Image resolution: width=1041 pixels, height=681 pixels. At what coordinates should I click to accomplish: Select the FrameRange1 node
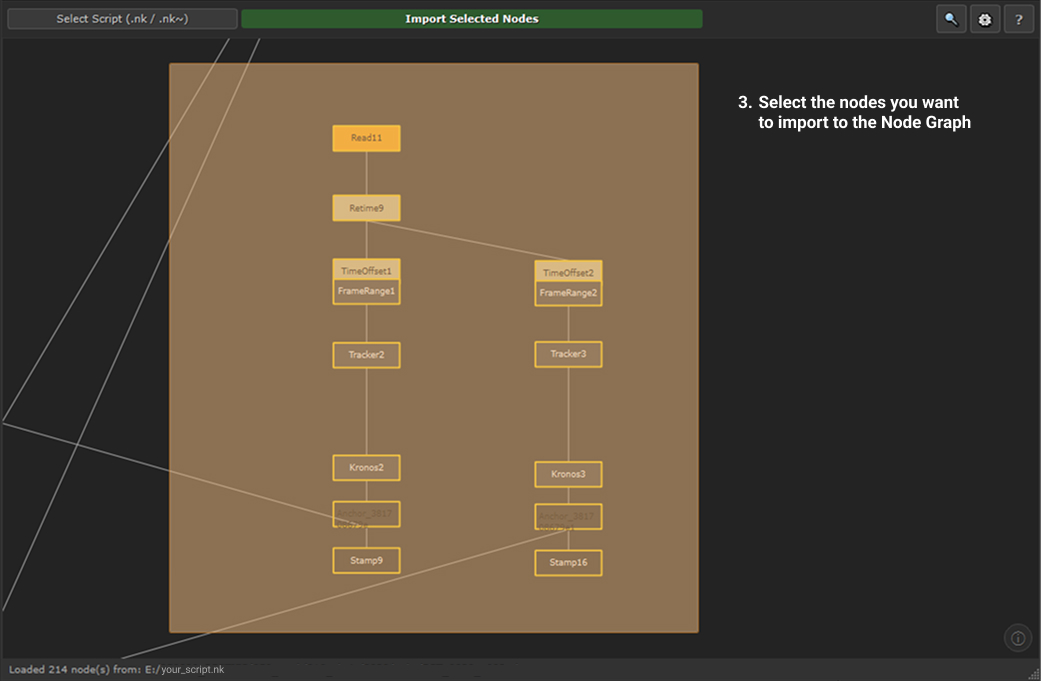point(366,292)
